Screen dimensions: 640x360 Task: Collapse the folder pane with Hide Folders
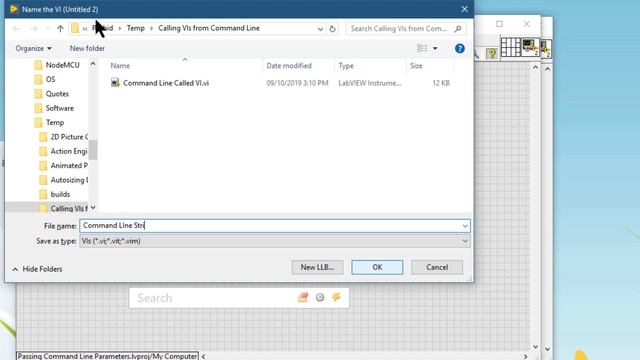click(x=38, y=269)
